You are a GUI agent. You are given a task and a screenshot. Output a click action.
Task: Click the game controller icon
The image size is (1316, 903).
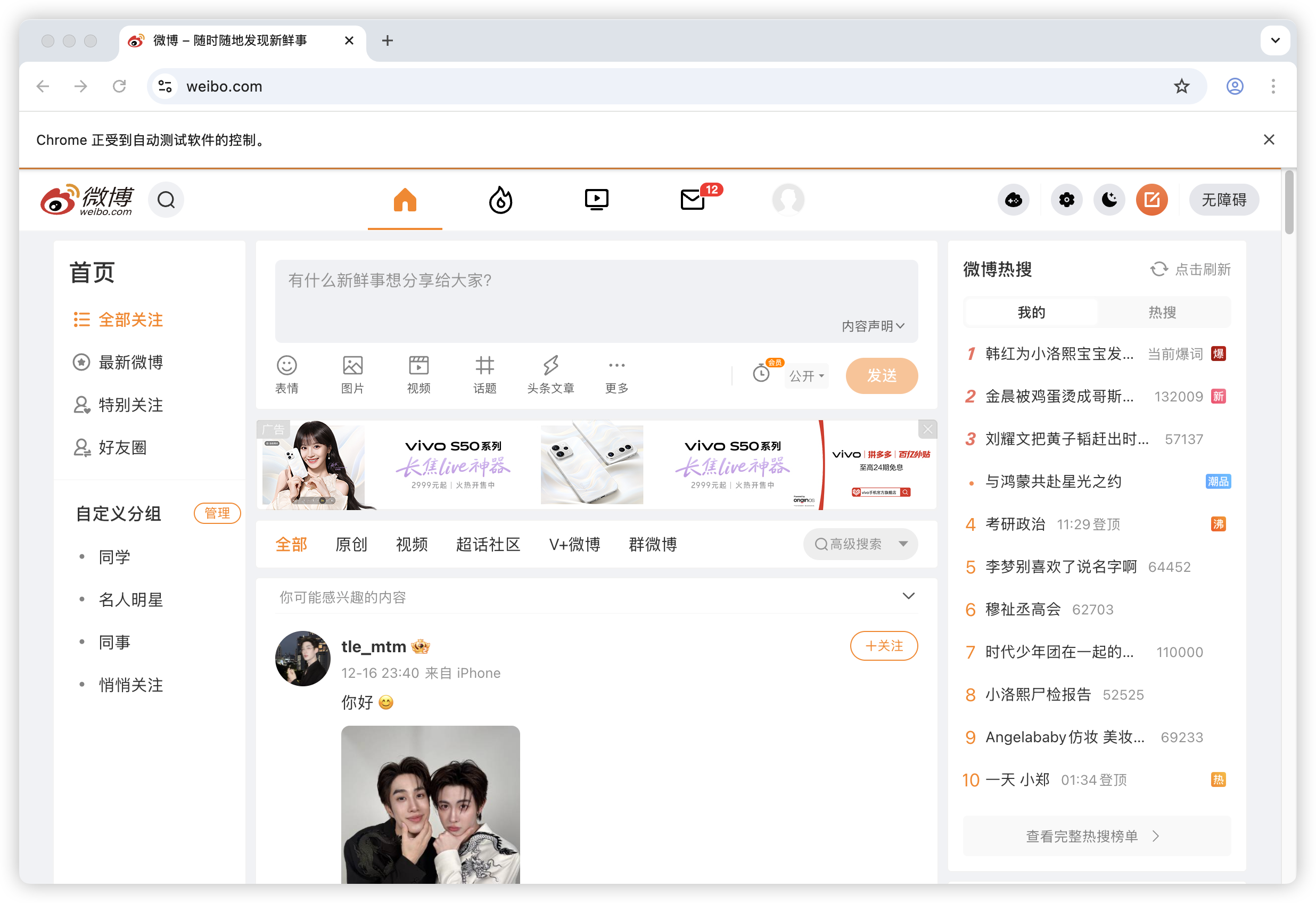click(1013, 200)
